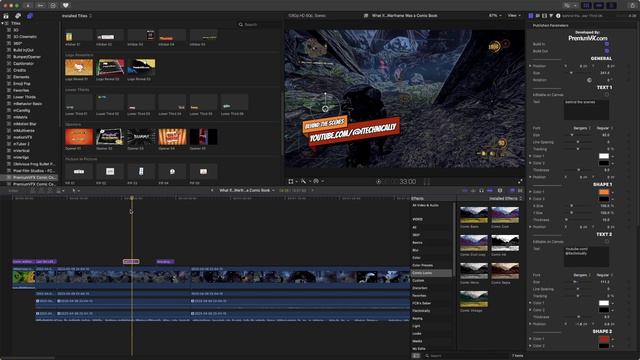This screenshot has height=360, width=640.
Task: Click the import media toolbar icon
Action: click(x=28, y=6)
